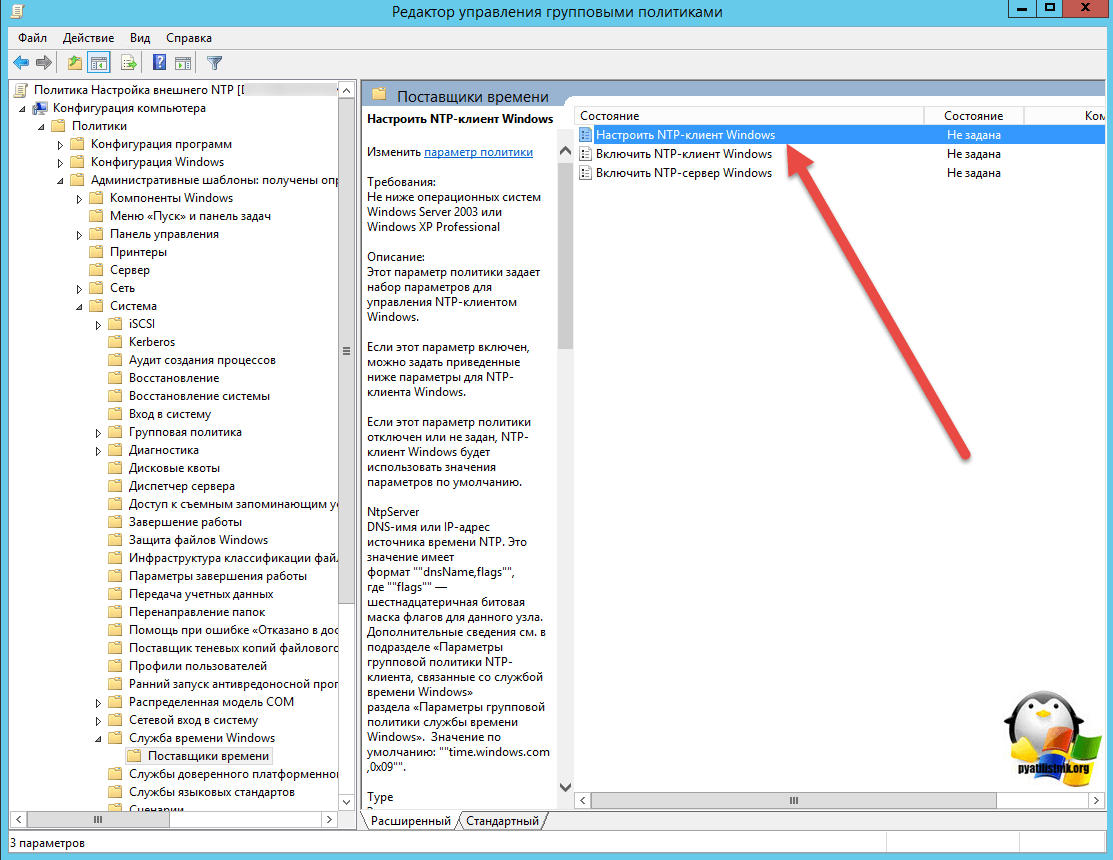Open the 'Действие' menu
1113x860 pixels.
tap(88, 38)
